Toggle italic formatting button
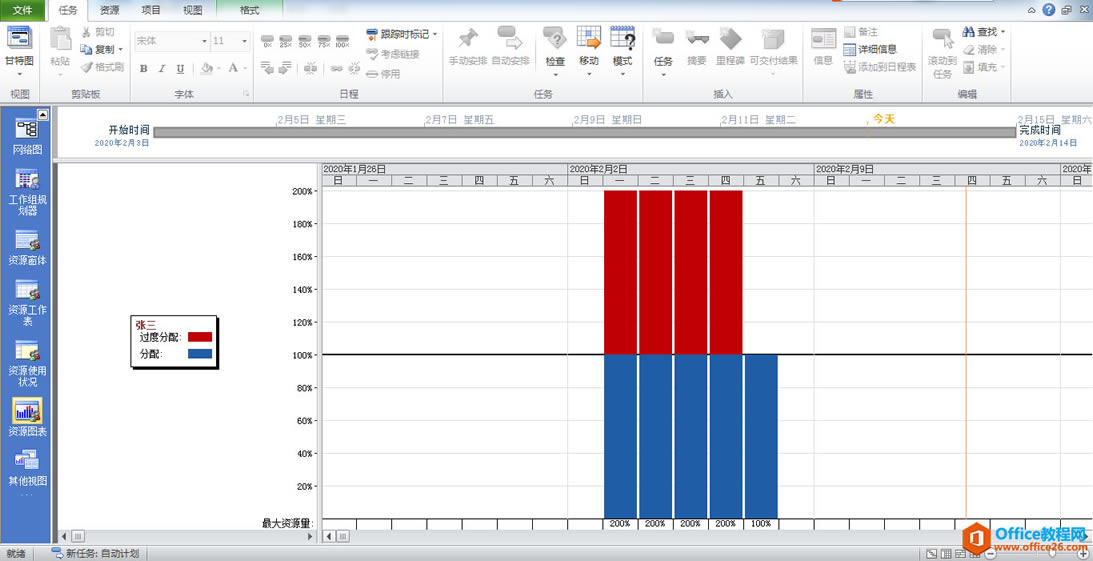Image resolution: width=1093 pixels, height=561 pixels. pyautogui.click(x=162, y=69)
